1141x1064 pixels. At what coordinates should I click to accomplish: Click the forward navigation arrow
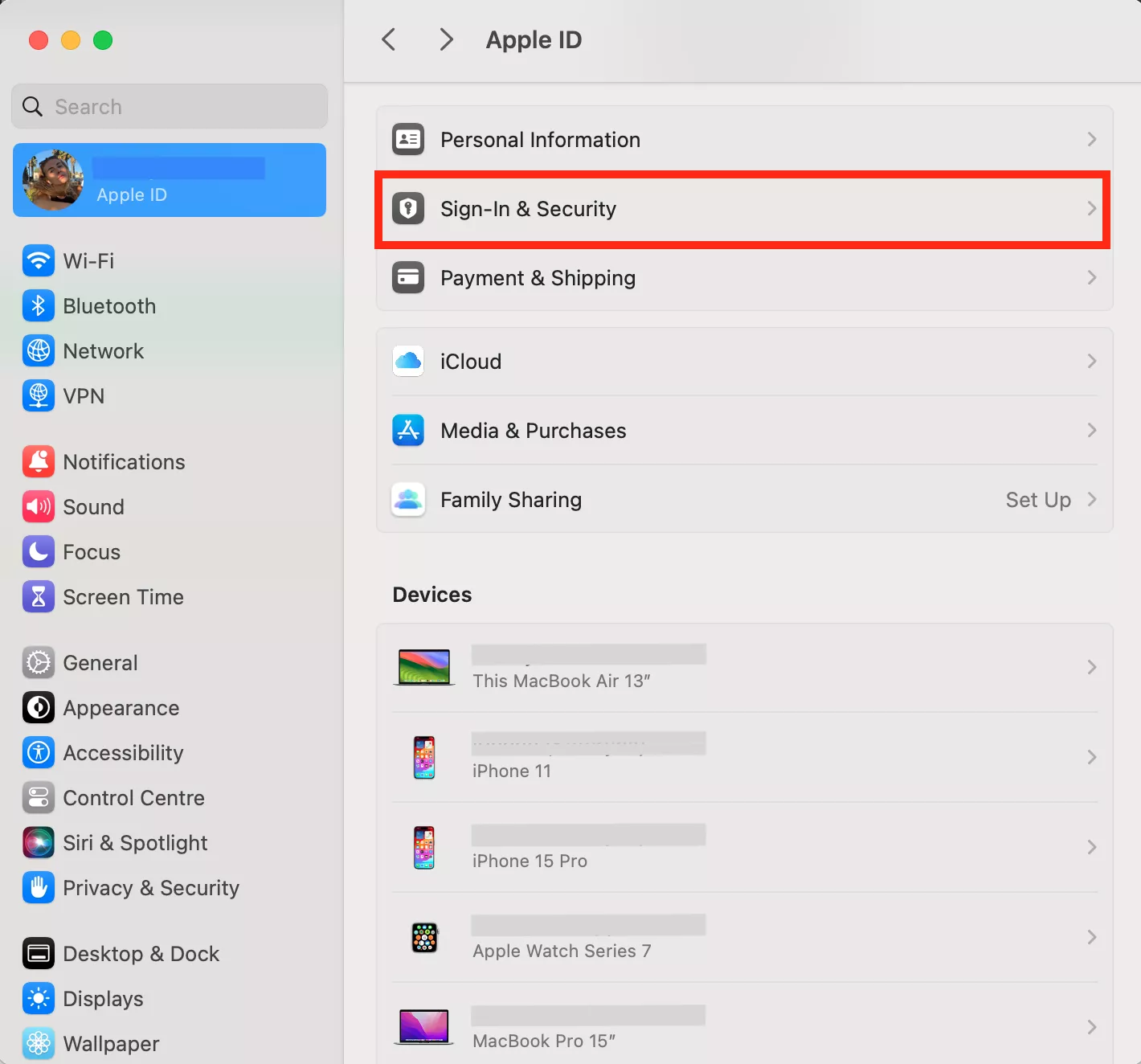pos(446,39)
